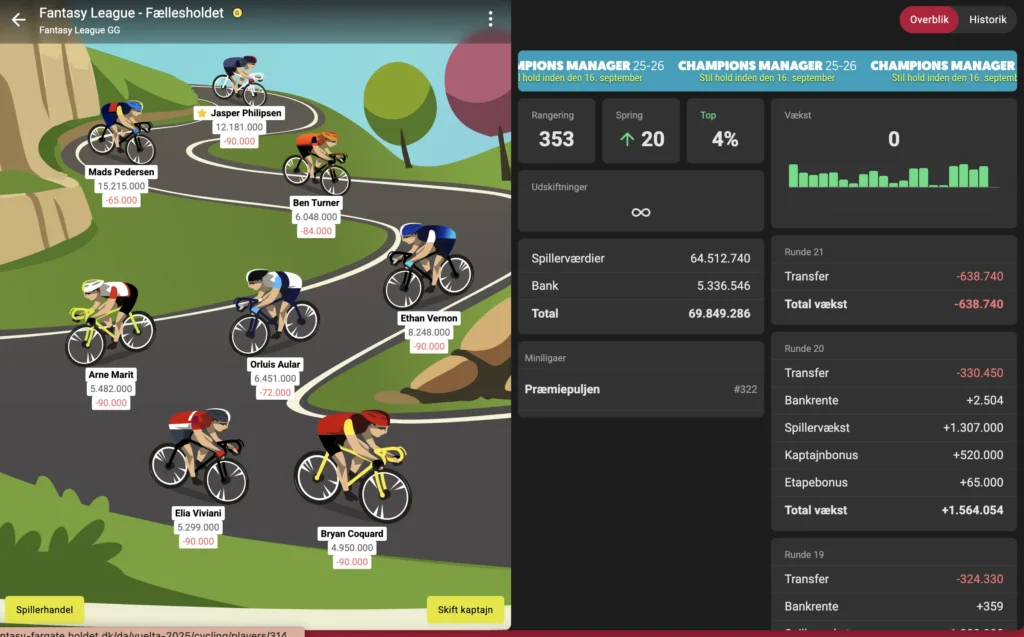Click the Vækst bar chart
Image resolution: width=1024 pixels, height=637 pixels.
(893, 176)
